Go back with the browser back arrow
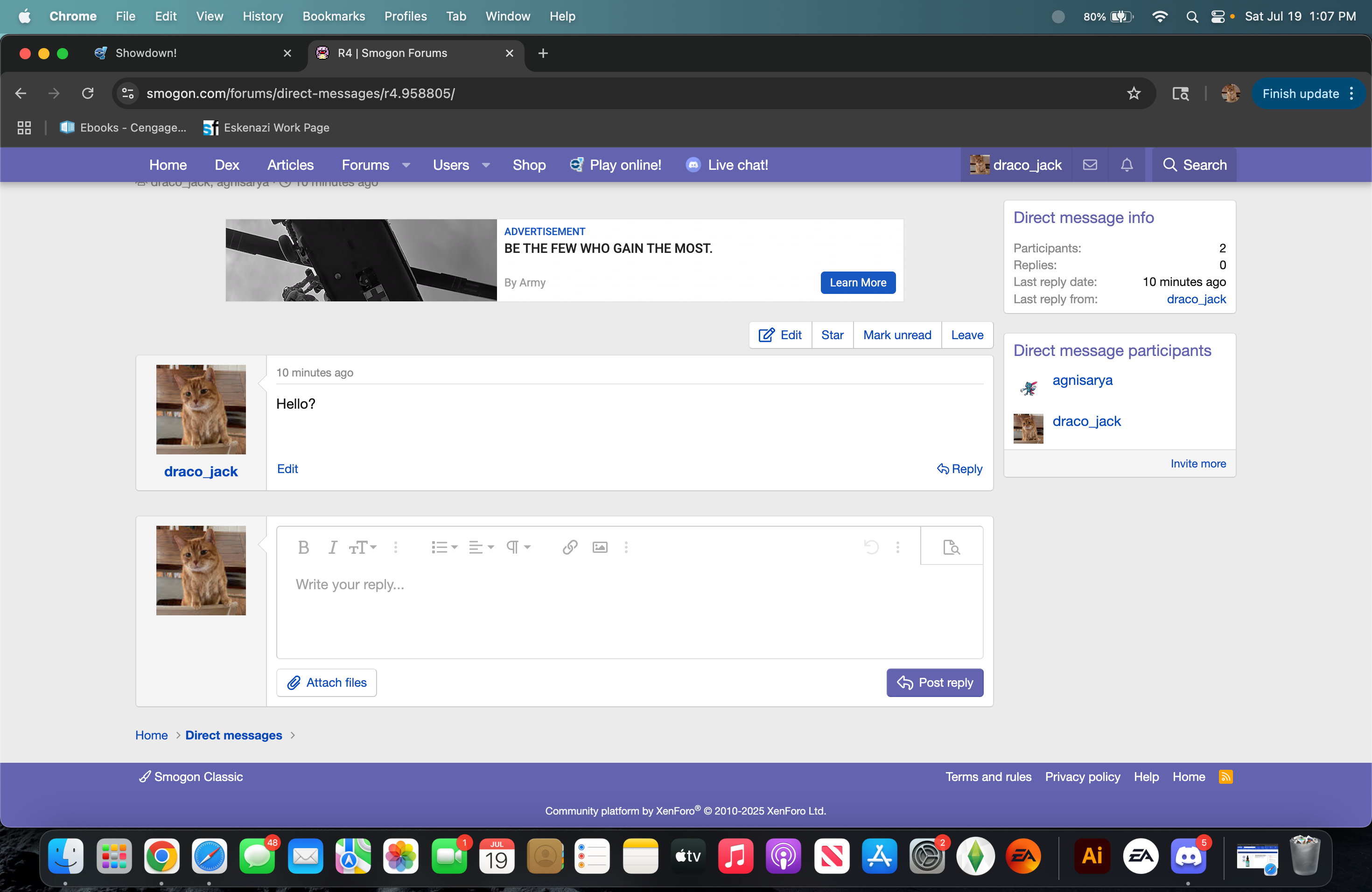 pos(21,93)
